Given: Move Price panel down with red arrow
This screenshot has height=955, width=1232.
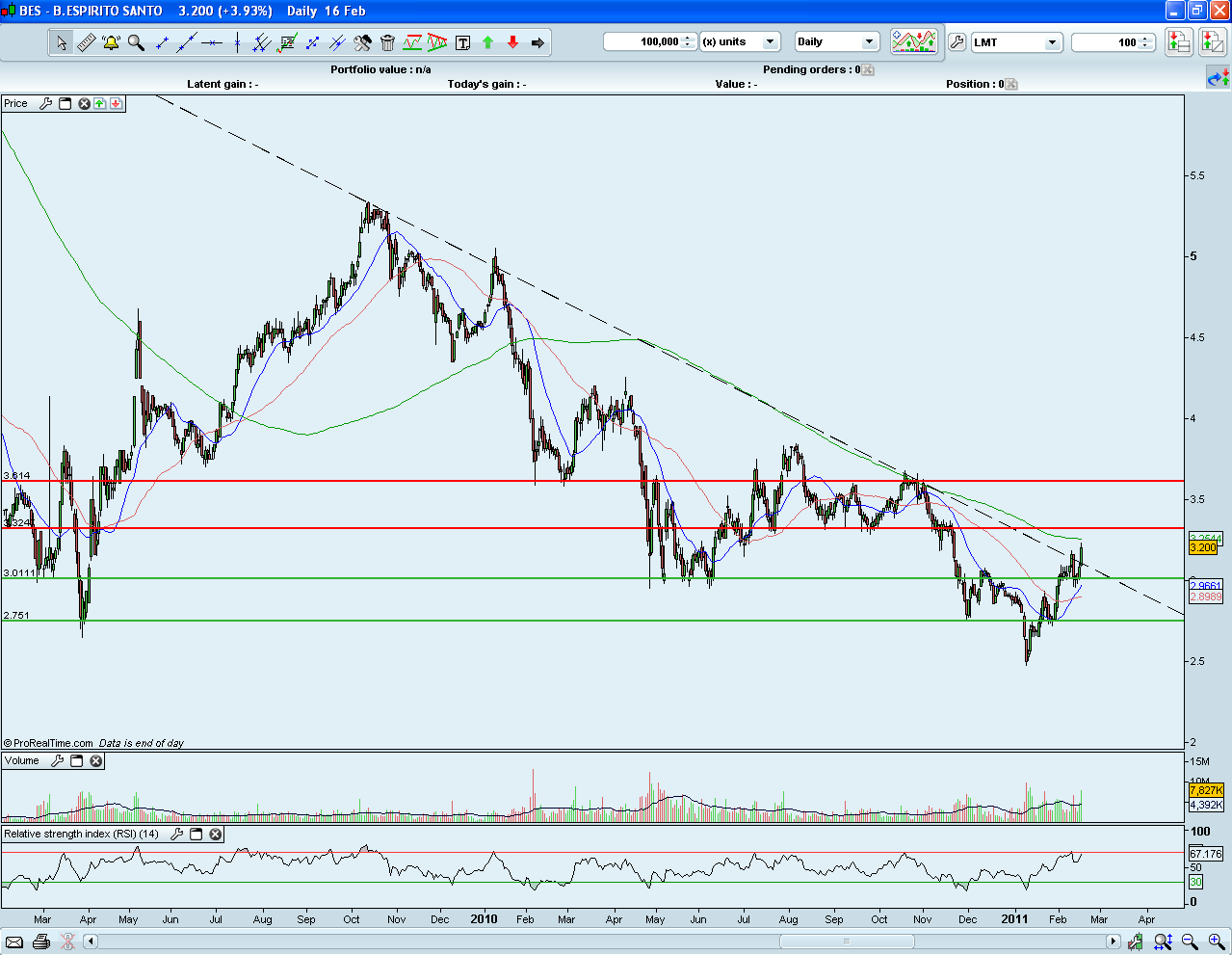Looking at the screenshot, I should coord(116,103).
